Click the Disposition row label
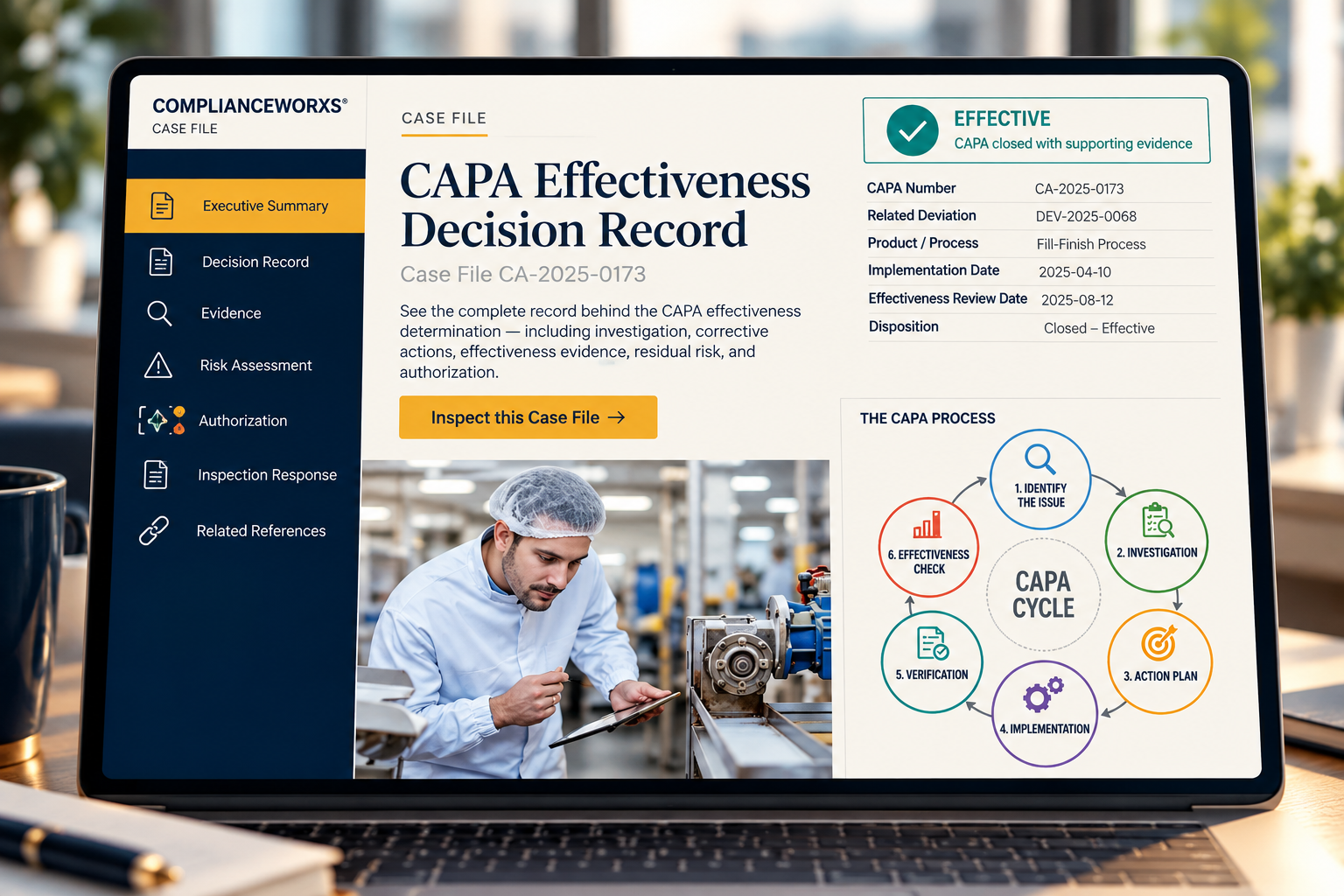1344x896 pixels. (x=904, y=326)
